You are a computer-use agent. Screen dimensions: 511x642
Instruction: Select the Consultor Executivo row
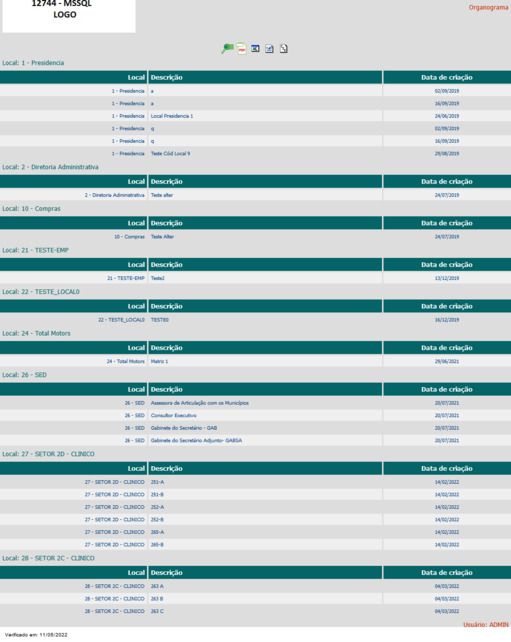[x=256, y=415]
